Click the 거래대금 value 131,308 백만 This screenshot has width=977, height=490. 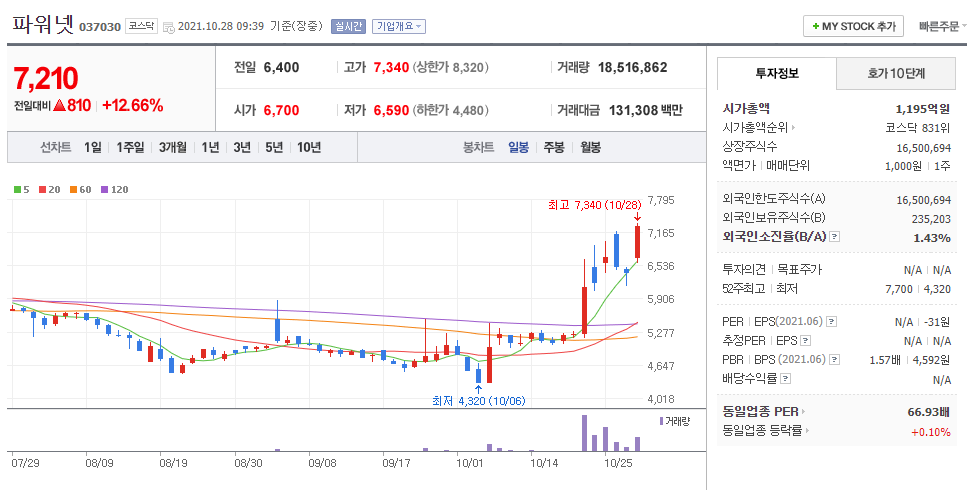tap(646, 110)
